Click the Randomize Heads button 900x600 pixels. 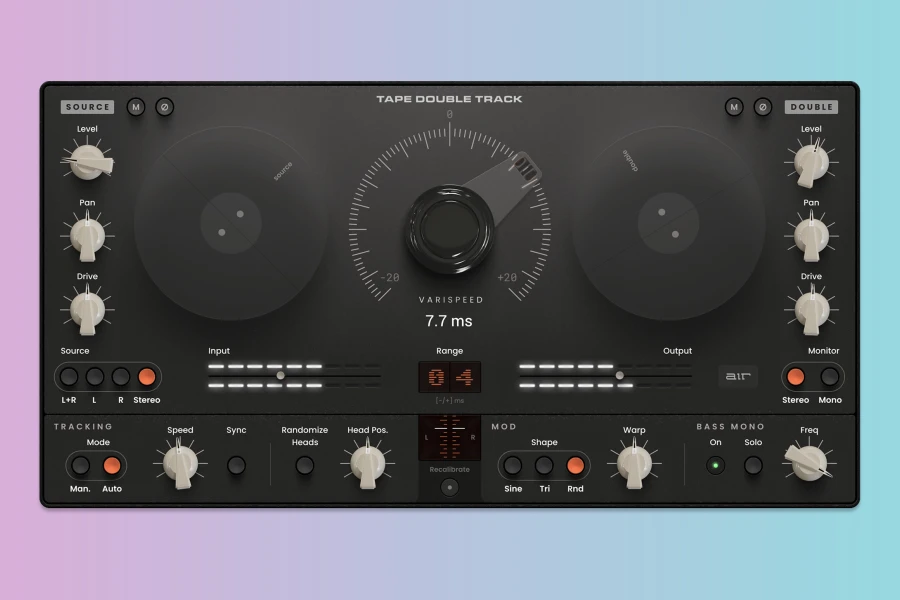(305, 465)
